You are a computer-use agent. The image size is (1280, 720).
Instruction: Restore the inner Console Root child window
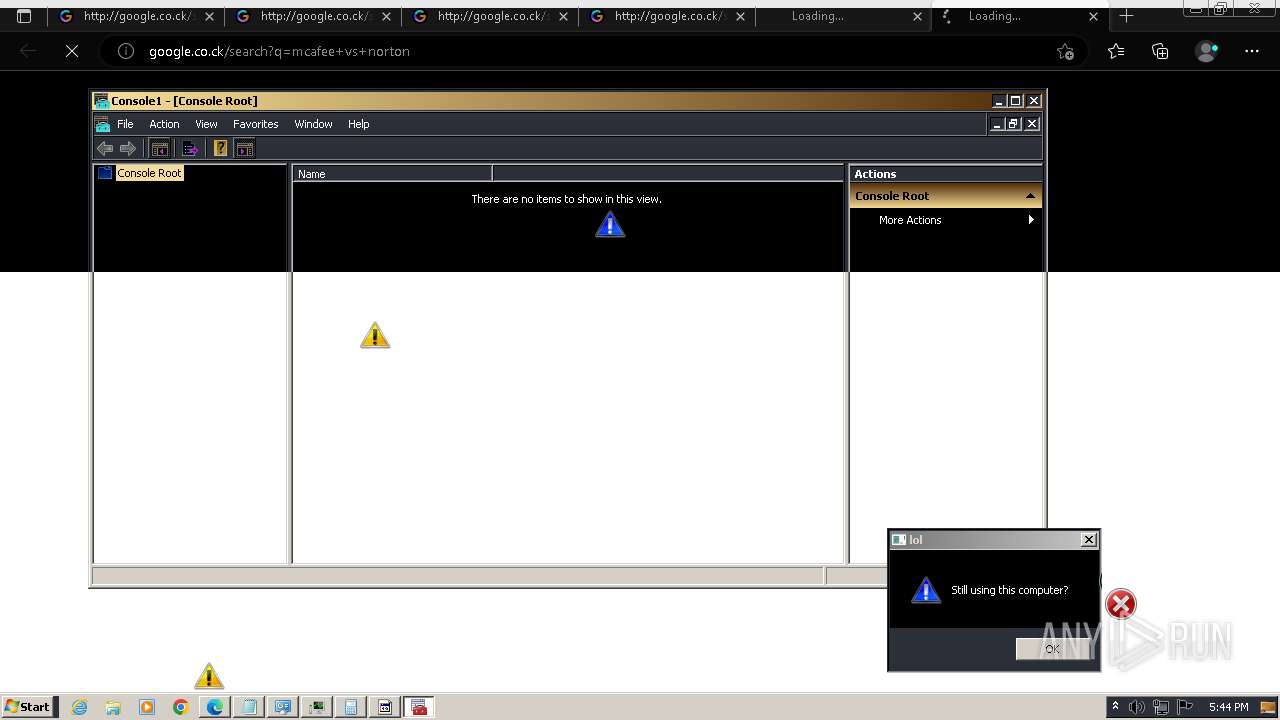pyautogui.click(x=1013, y=124)
